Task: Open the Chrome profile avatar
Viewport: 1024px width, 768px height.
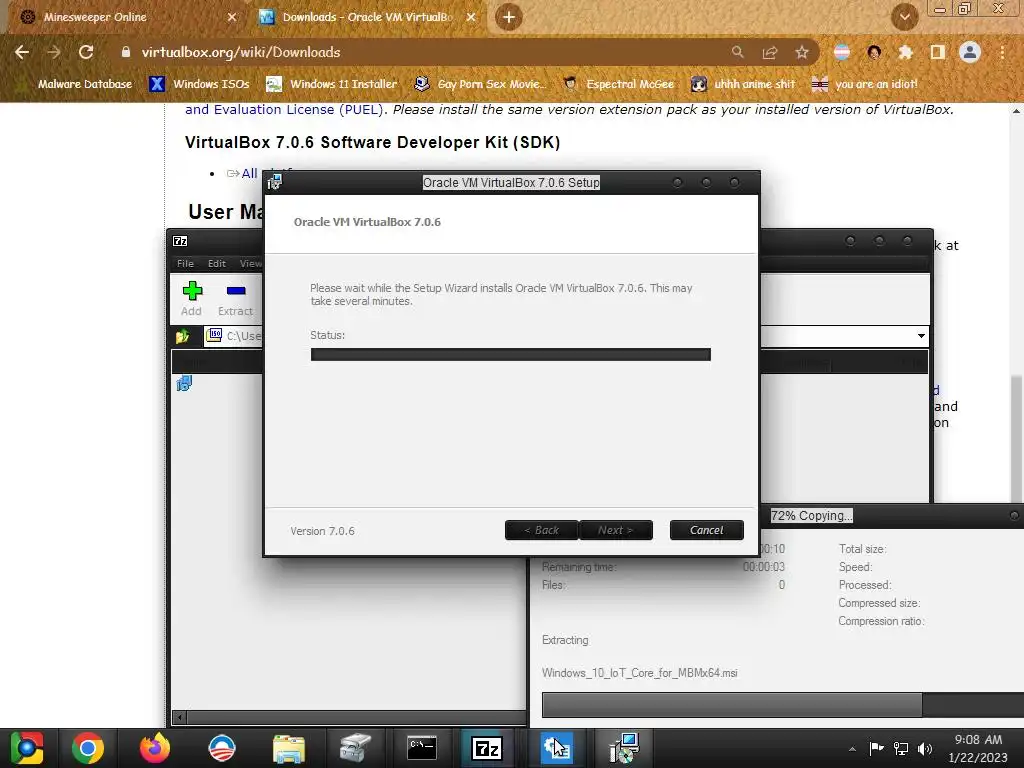Action: coord(970,52)
